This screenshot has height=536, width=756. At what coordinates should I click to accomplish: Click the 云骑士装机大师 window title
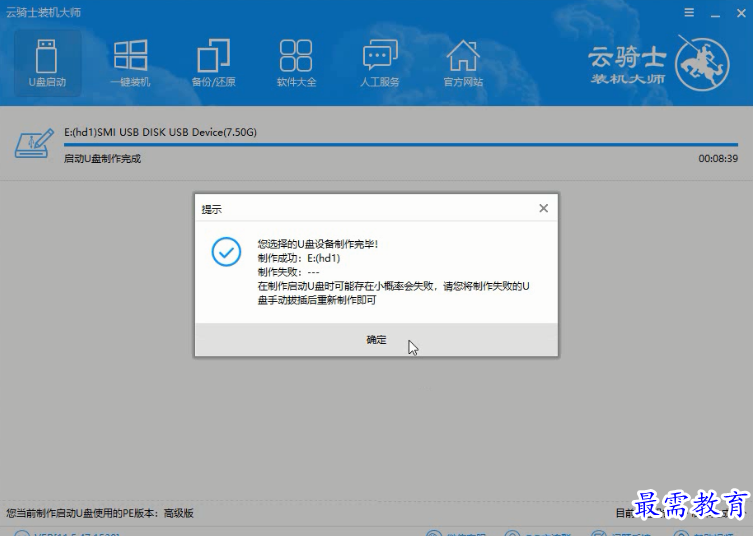(43, 13)
